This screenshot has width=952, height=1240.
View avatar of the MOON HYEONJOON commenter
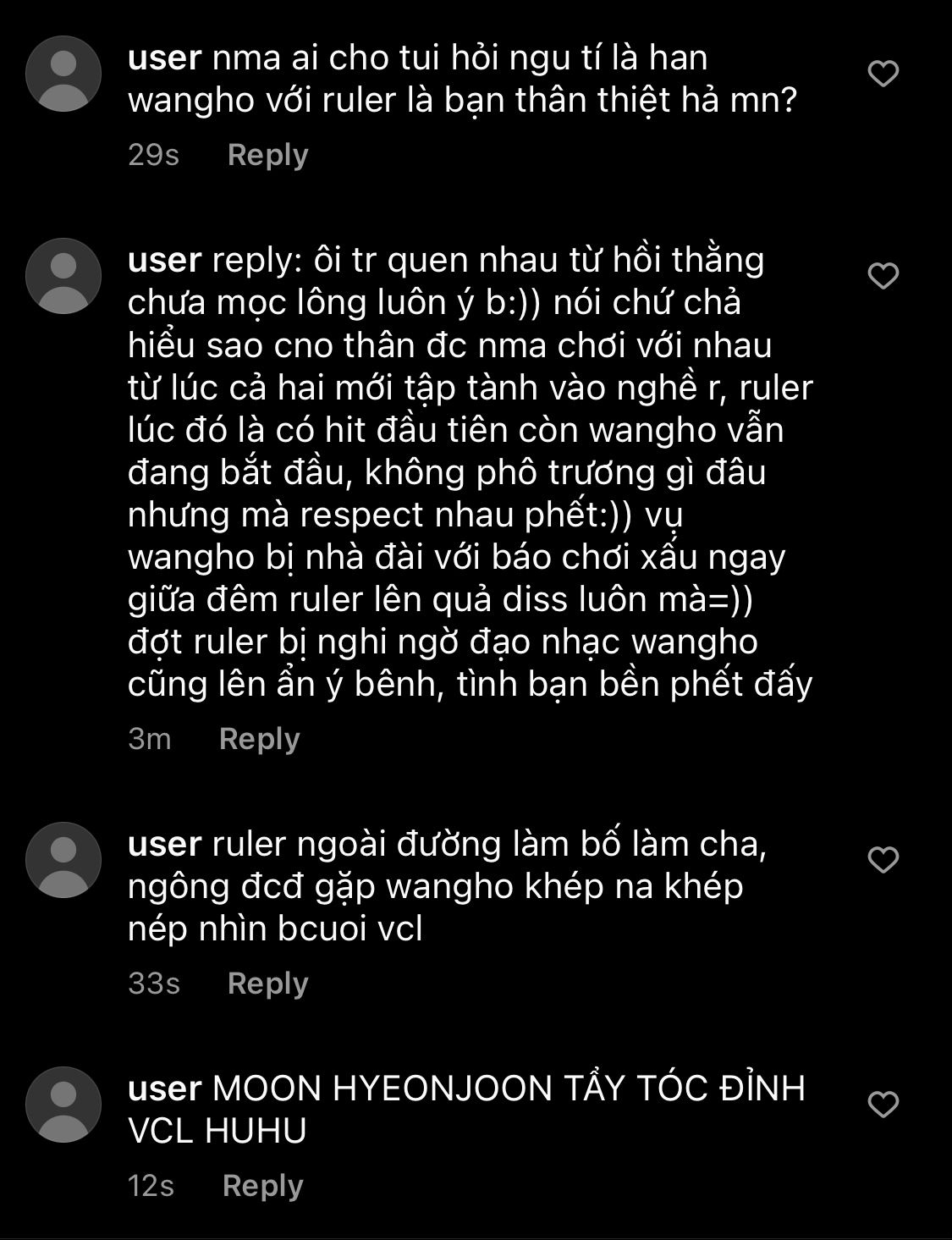coord(63,1105)
